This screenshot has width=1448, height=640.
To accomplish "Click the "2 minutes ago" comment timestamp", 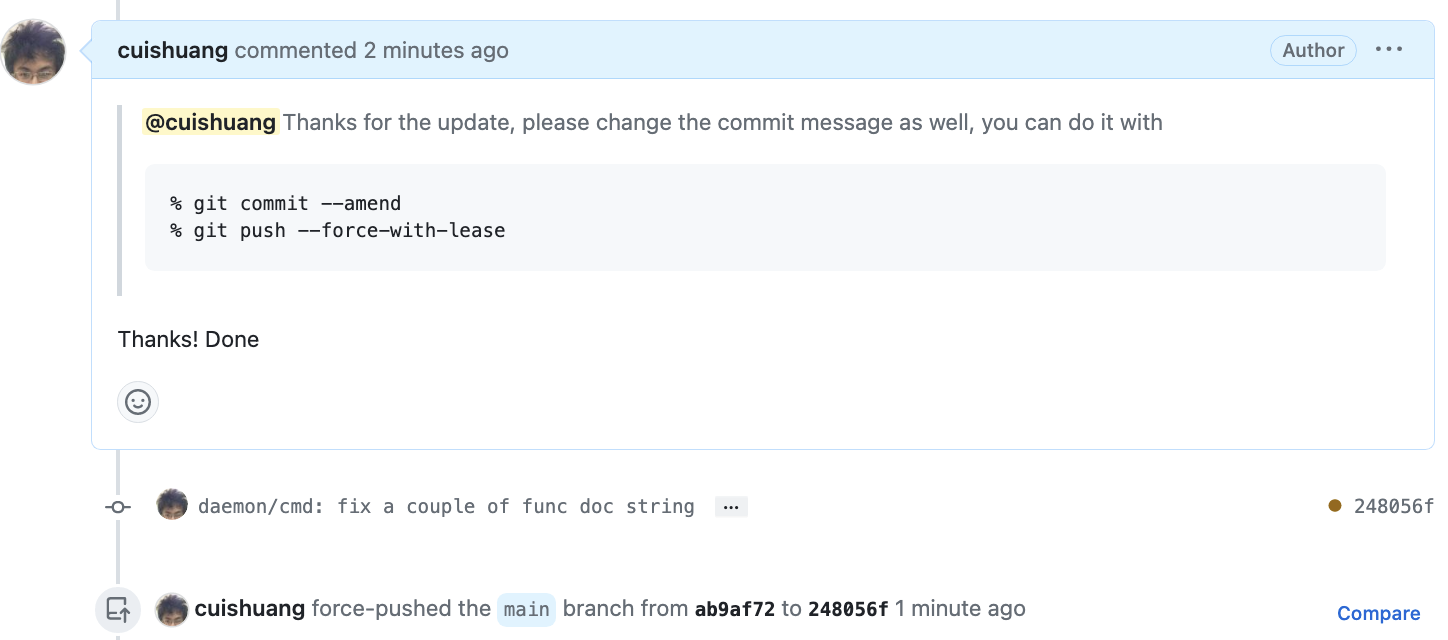I will pyautogui.click(x=436, y=50).
